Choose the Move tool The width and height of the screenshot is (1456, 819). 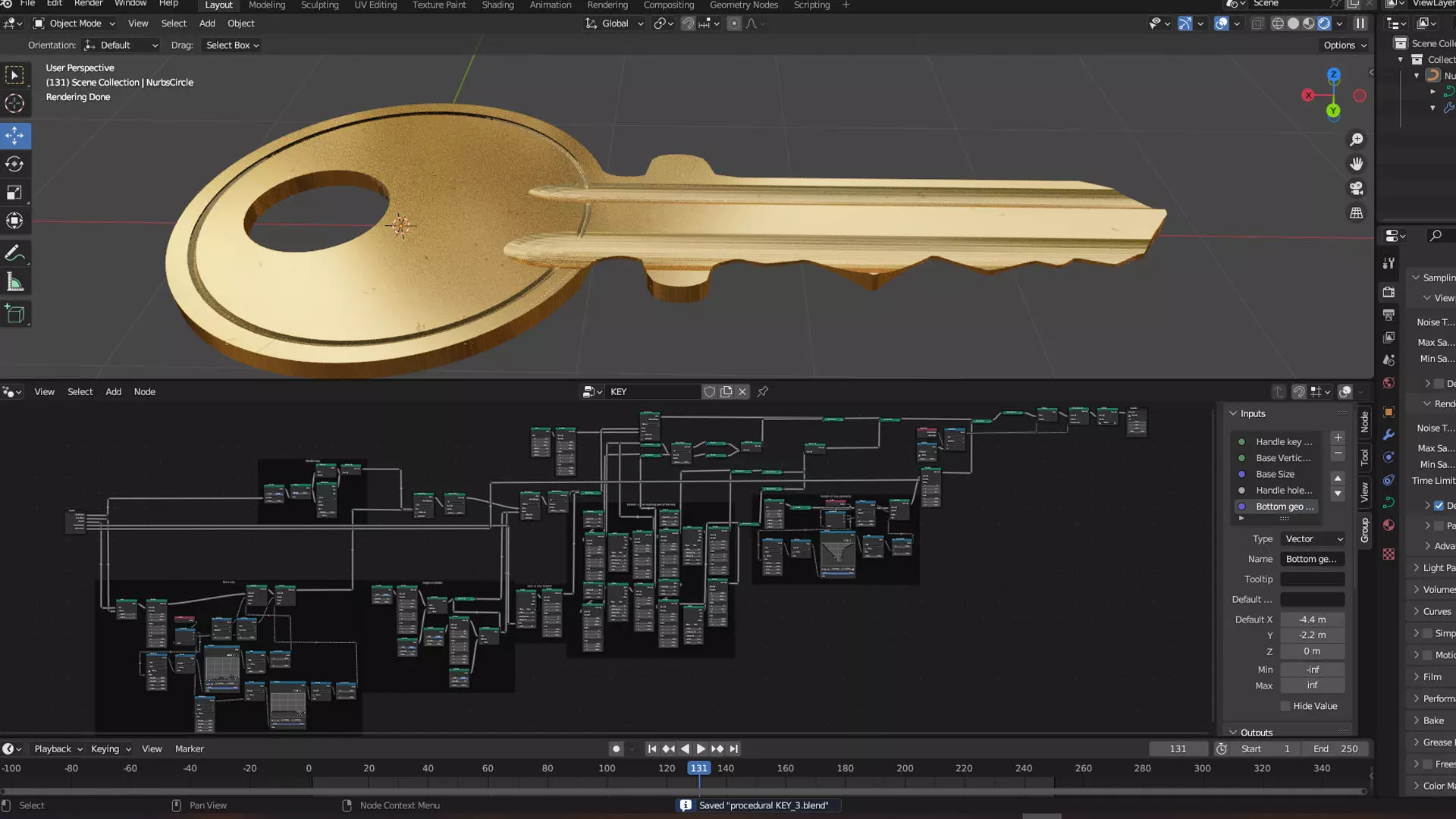[14, 136]
